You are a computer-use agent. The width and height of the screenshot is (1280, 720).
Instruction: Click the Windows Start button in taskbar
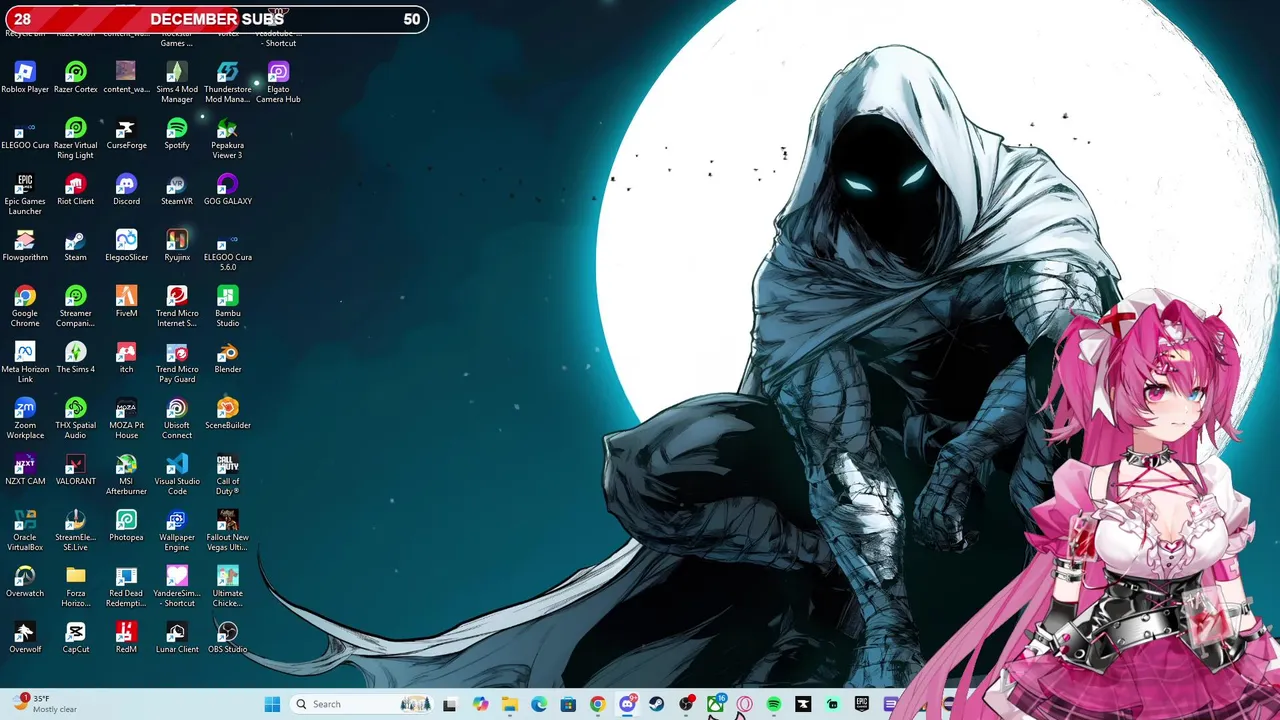tap(272, 704)
